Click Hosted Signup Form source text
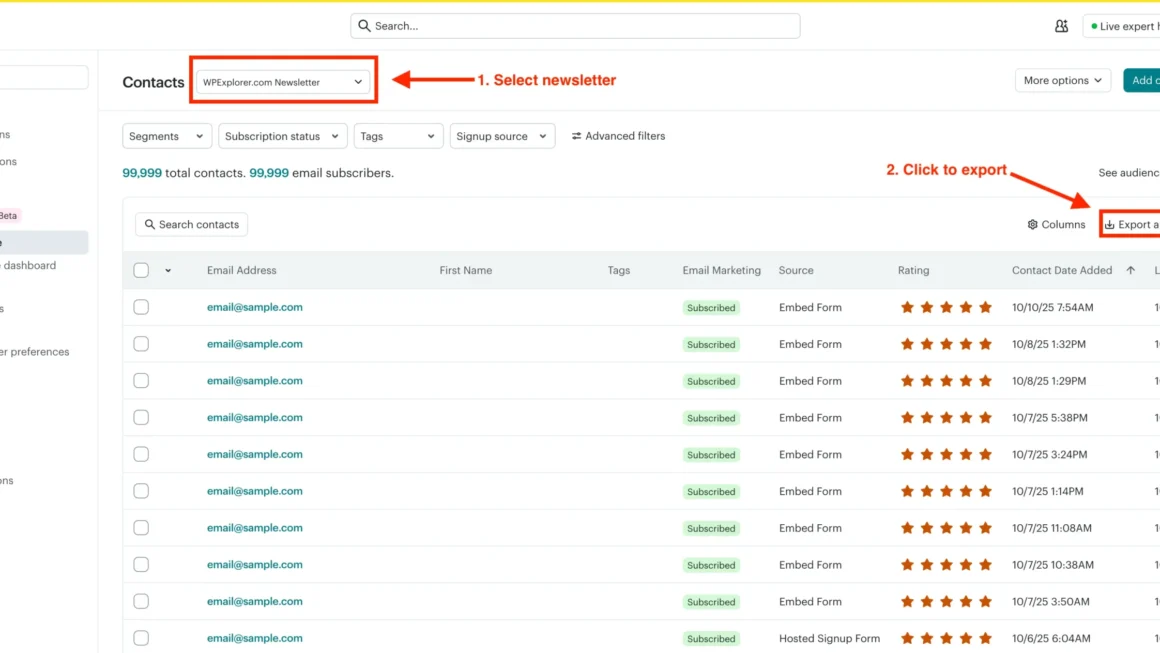This screenshot has height=653, width=1160. tap(829, 638)
